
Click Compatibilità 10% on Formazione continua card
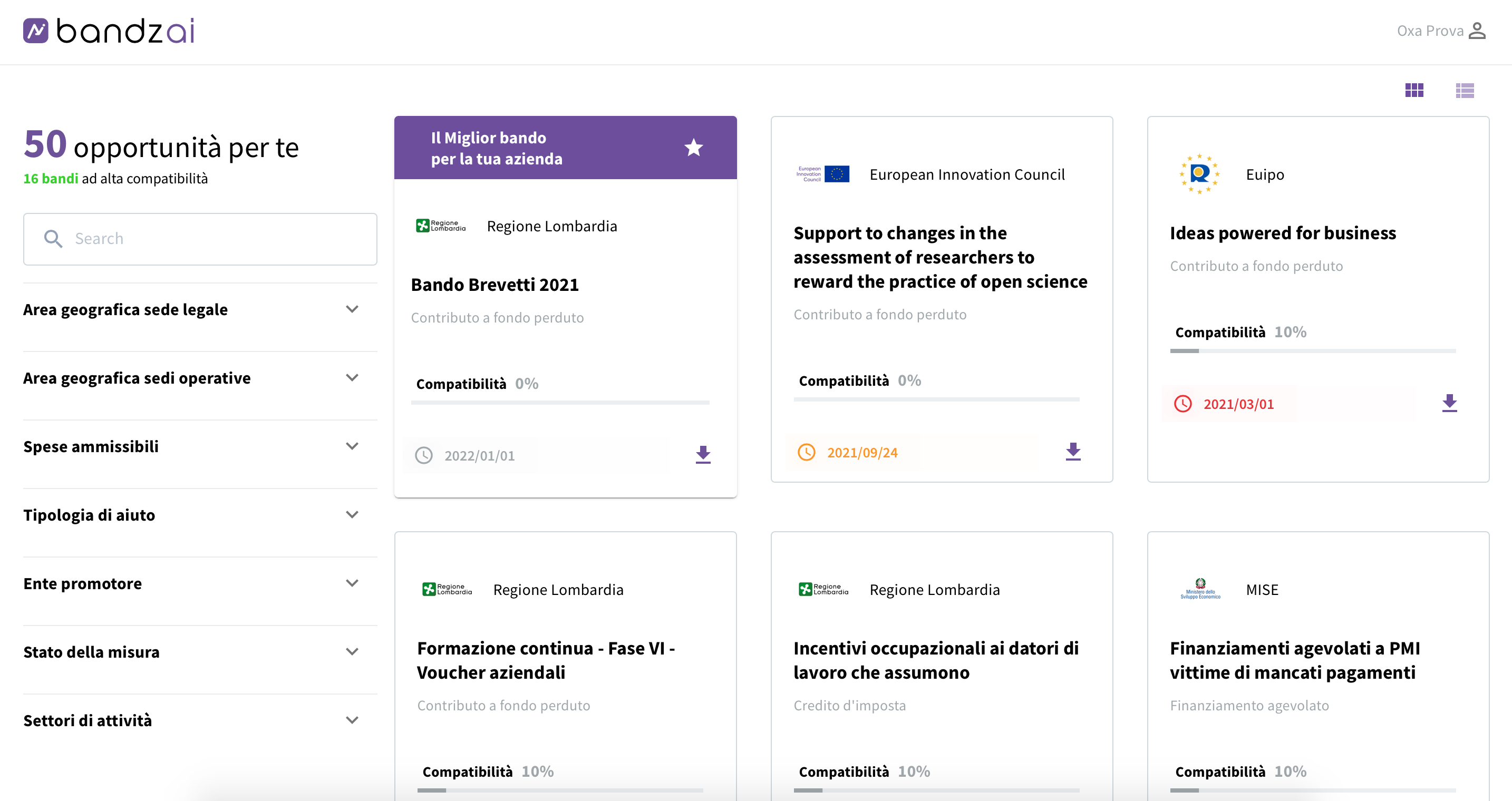(x=488, y=771)
